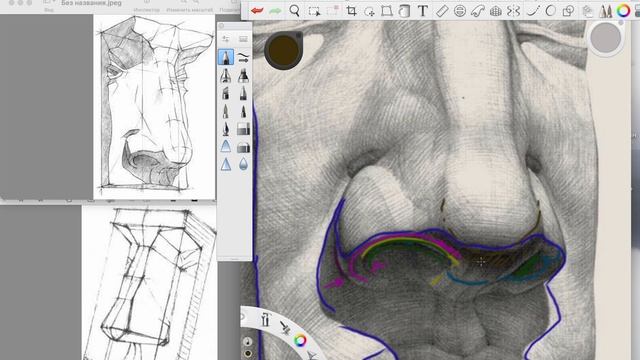Select the lasso Quick Transform tool

(369, 11)
